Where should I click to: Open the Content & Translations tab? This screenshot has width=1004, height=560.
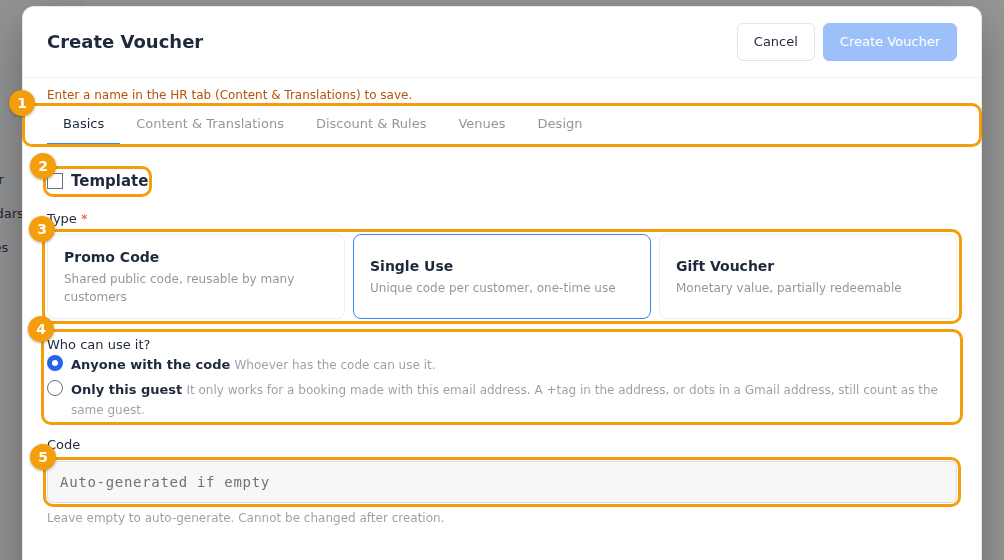pyautogui.click(x=210, y=124)
